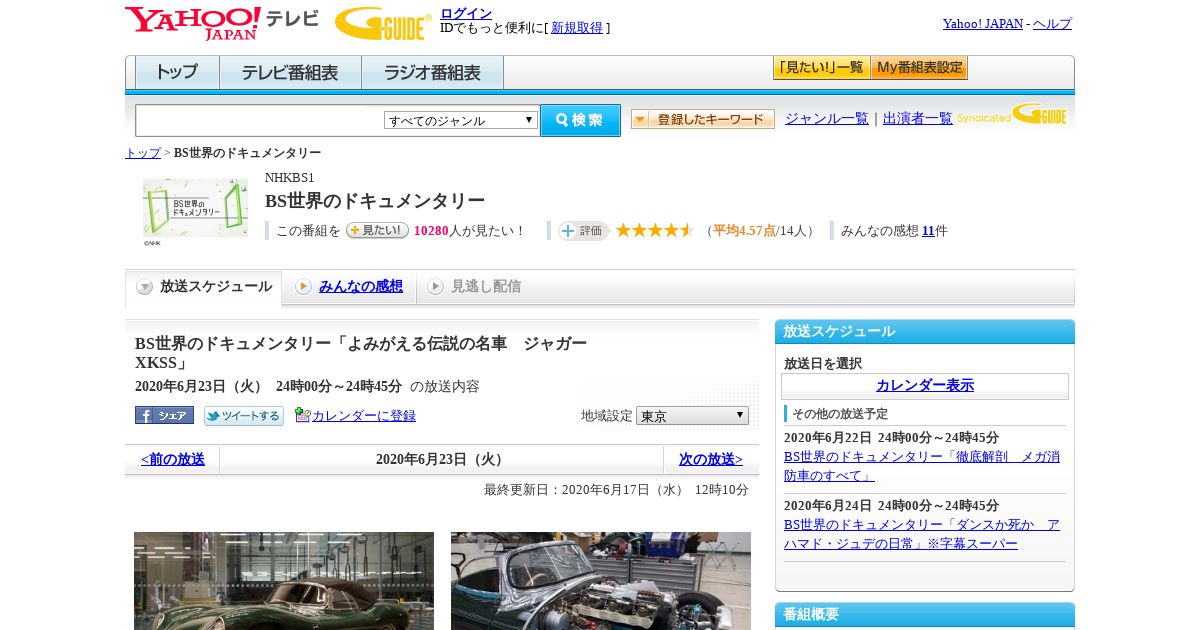Click the ツイートする Twitter button
Image resolution: width=1200 pixels, height=630 pixels.
pyautogui.click(x=243, y=416)
